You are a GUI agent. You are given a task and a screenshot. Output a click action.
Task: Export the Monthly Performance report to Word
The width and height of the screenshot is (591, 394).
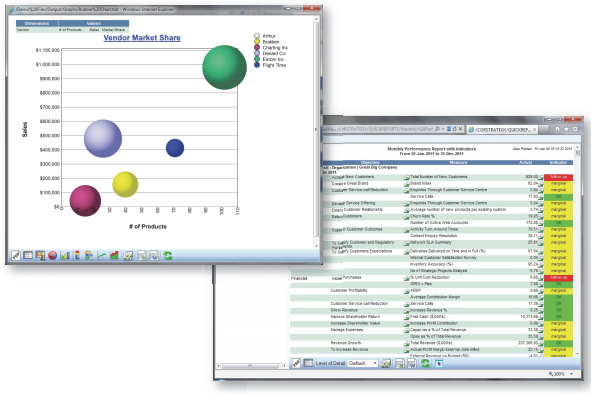[x=412, y=363]
